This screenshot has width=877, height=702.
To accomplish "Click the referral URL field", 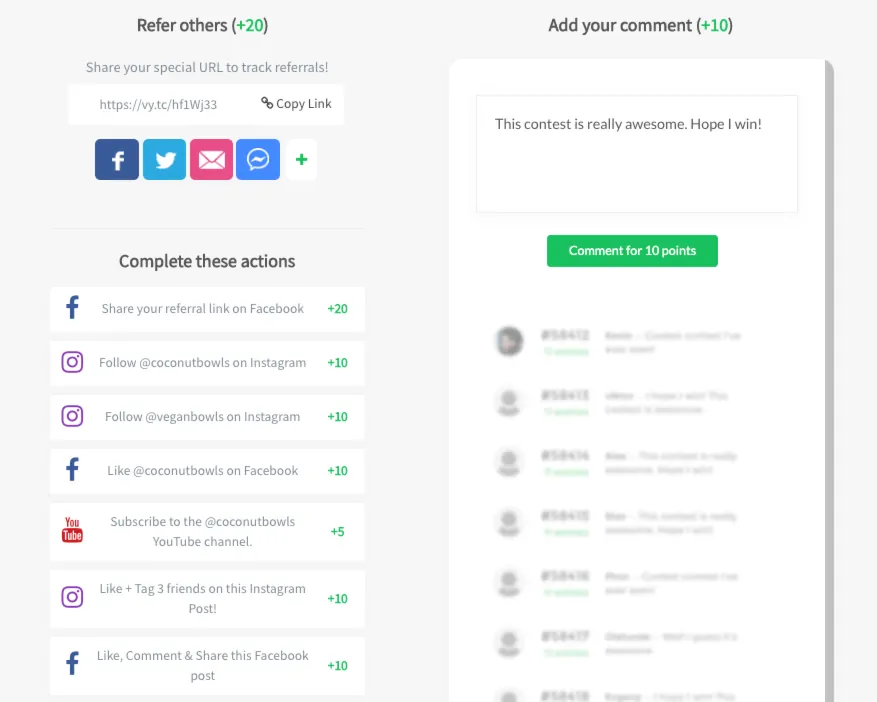I will click(158, 105).
